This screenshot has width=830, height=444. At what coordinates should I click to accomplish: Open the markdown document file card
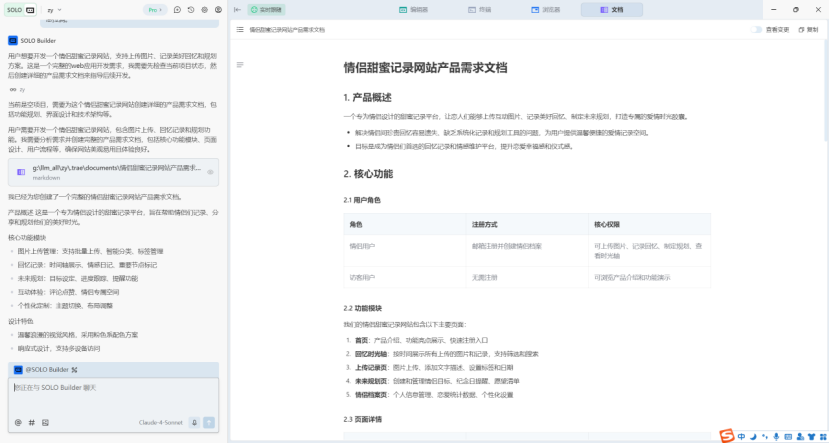pos(113,172)
